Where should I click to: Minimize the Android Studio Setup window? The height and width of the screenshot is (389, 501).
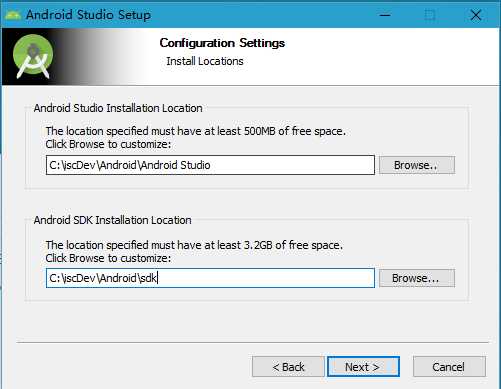pos(385,15)
